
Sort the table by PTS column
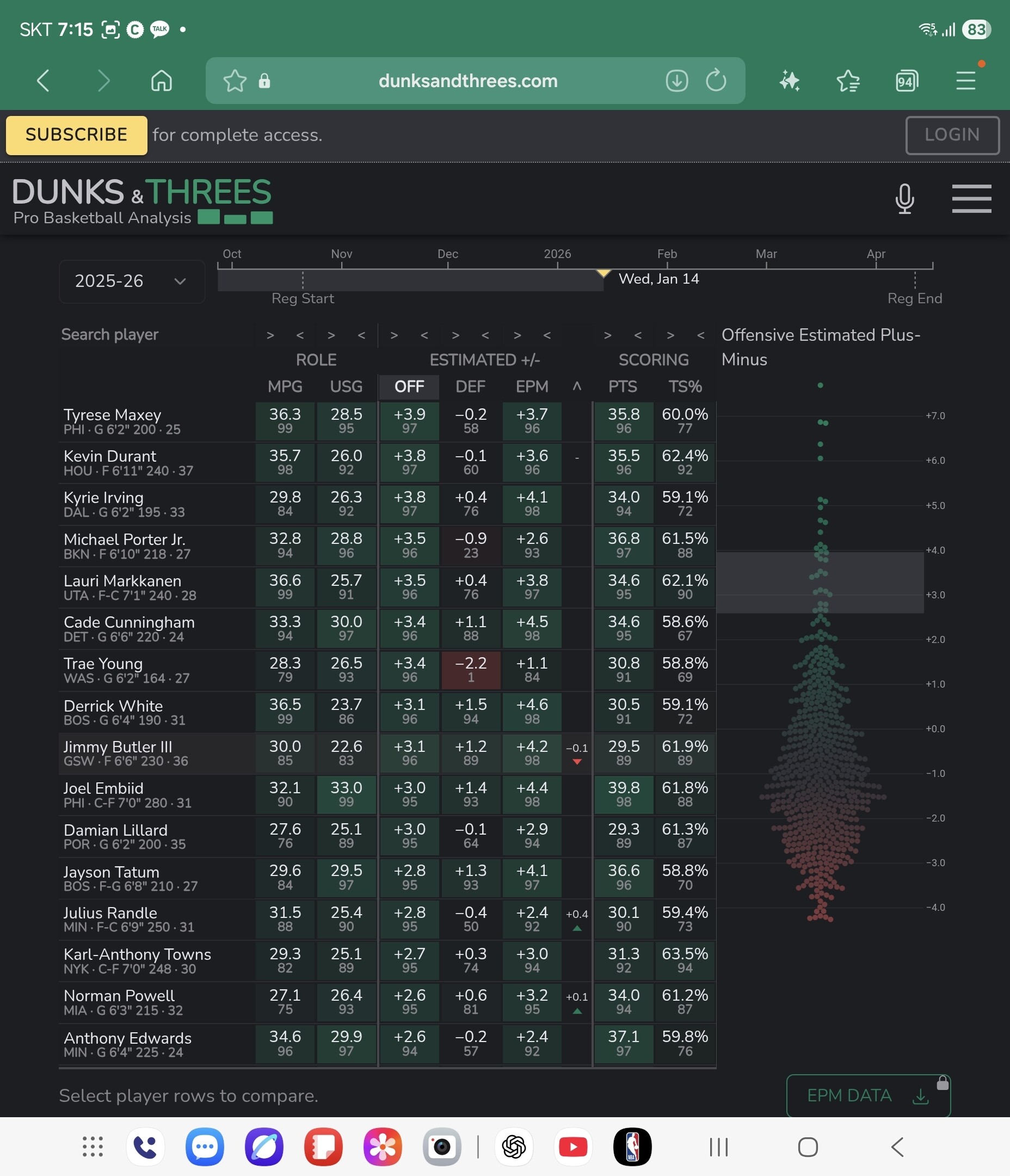pos(623,387)
